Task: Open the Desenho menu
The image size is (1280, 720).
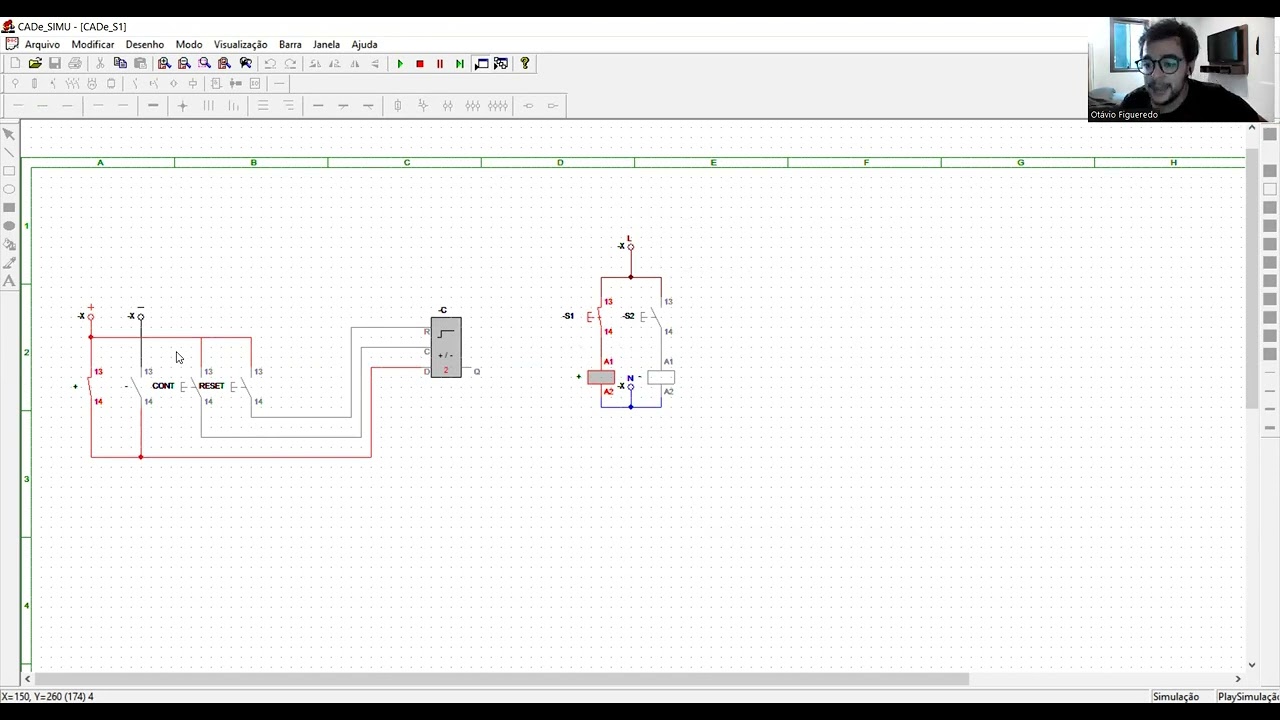Action: (145, 44)
